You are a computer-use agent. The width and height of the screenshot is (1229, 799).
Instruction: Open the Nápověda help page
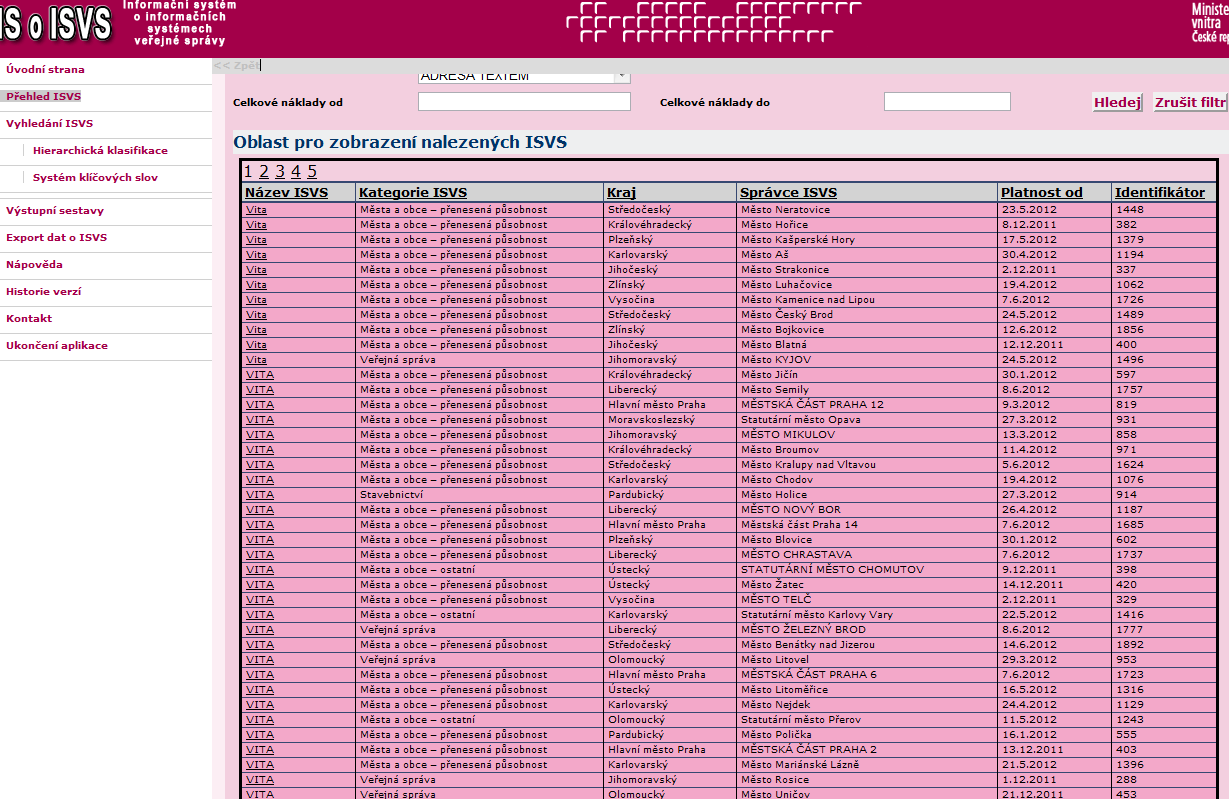[34, 265]
